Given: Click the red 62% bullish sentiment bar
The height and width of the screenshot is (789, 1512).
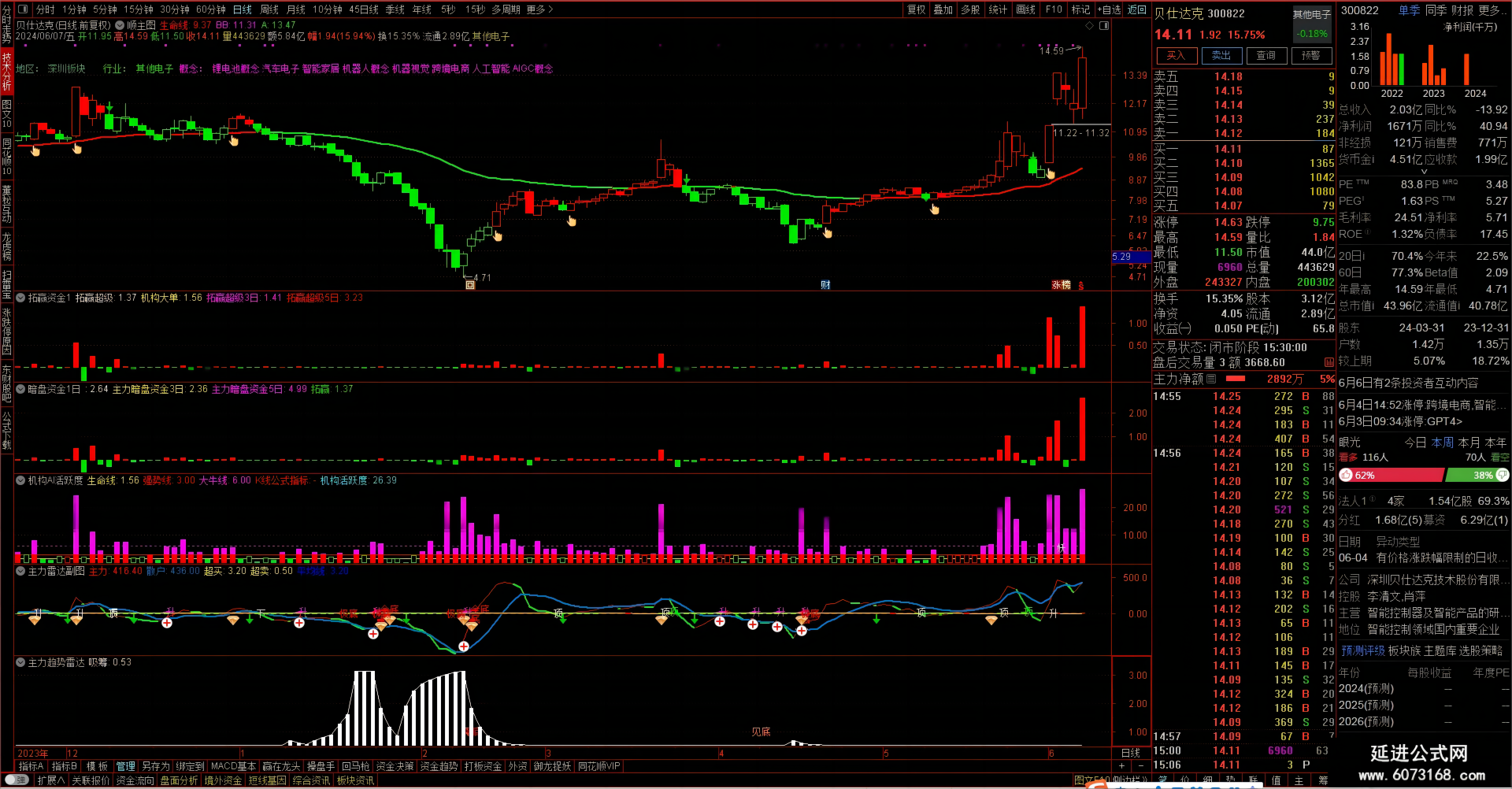Looking at the screenshot, I should (x=1392, y=475).
